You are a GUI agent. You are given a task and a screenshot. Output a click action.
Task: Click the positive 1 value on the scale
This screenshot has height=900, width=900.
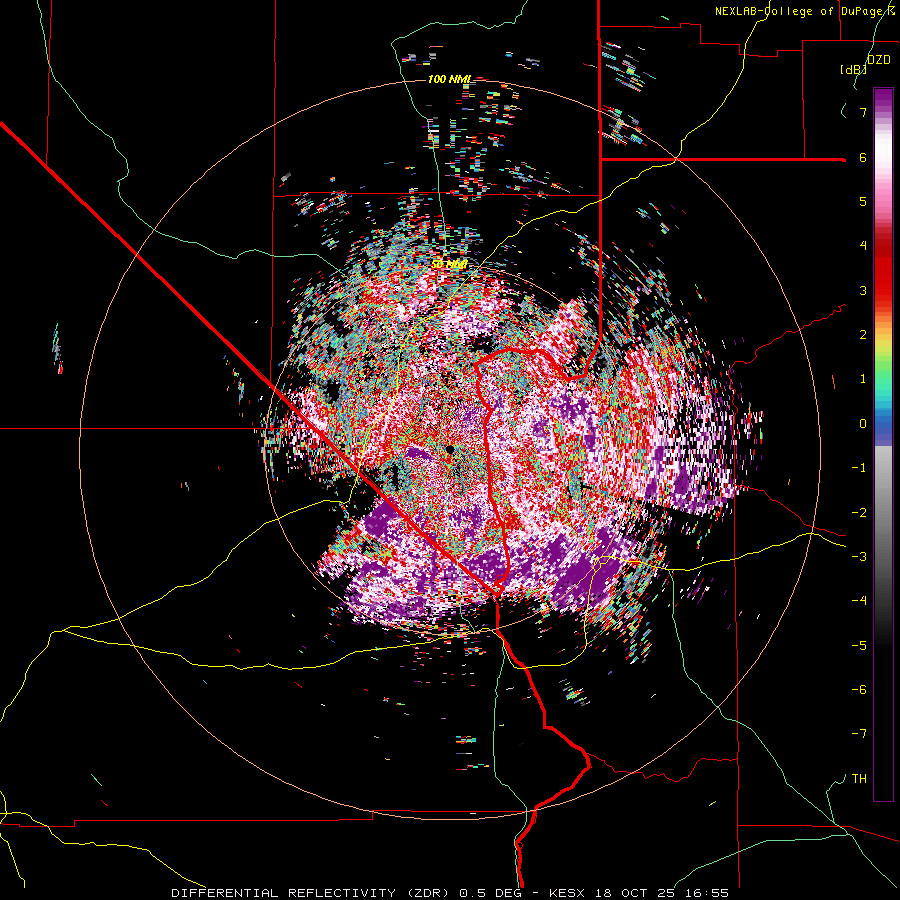(x=863, y=379)
